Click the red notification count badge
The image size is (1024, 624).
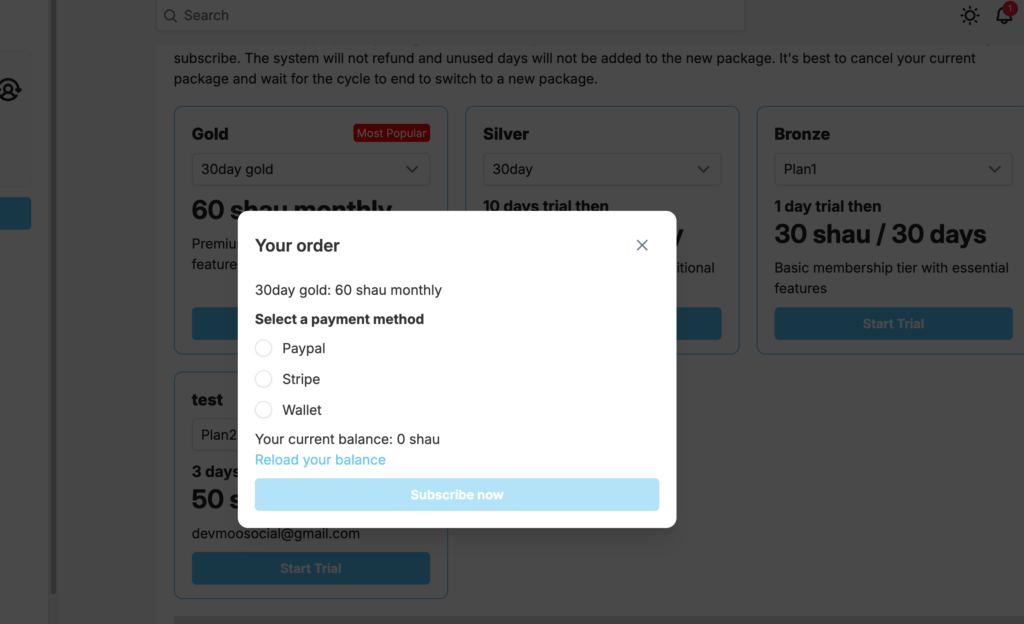[x=1010, y=8]
